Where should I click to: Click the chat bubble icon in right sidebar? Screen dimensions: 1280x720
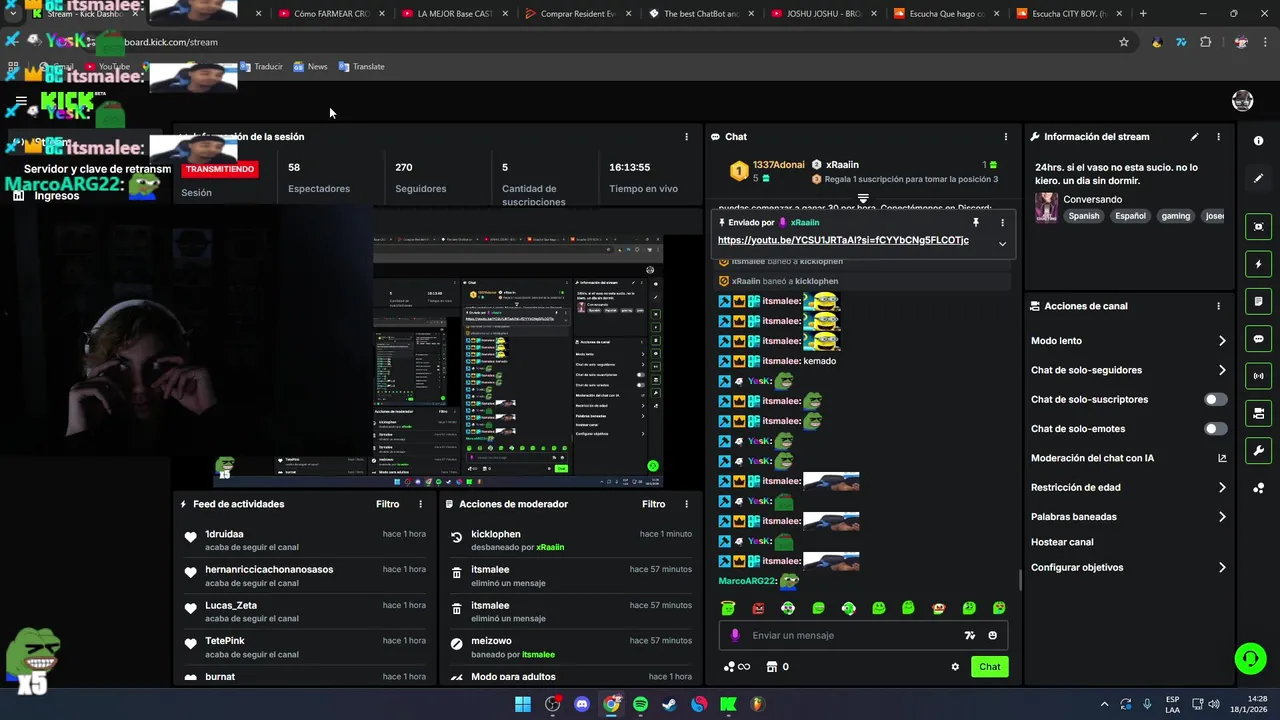click(1258, 339)
